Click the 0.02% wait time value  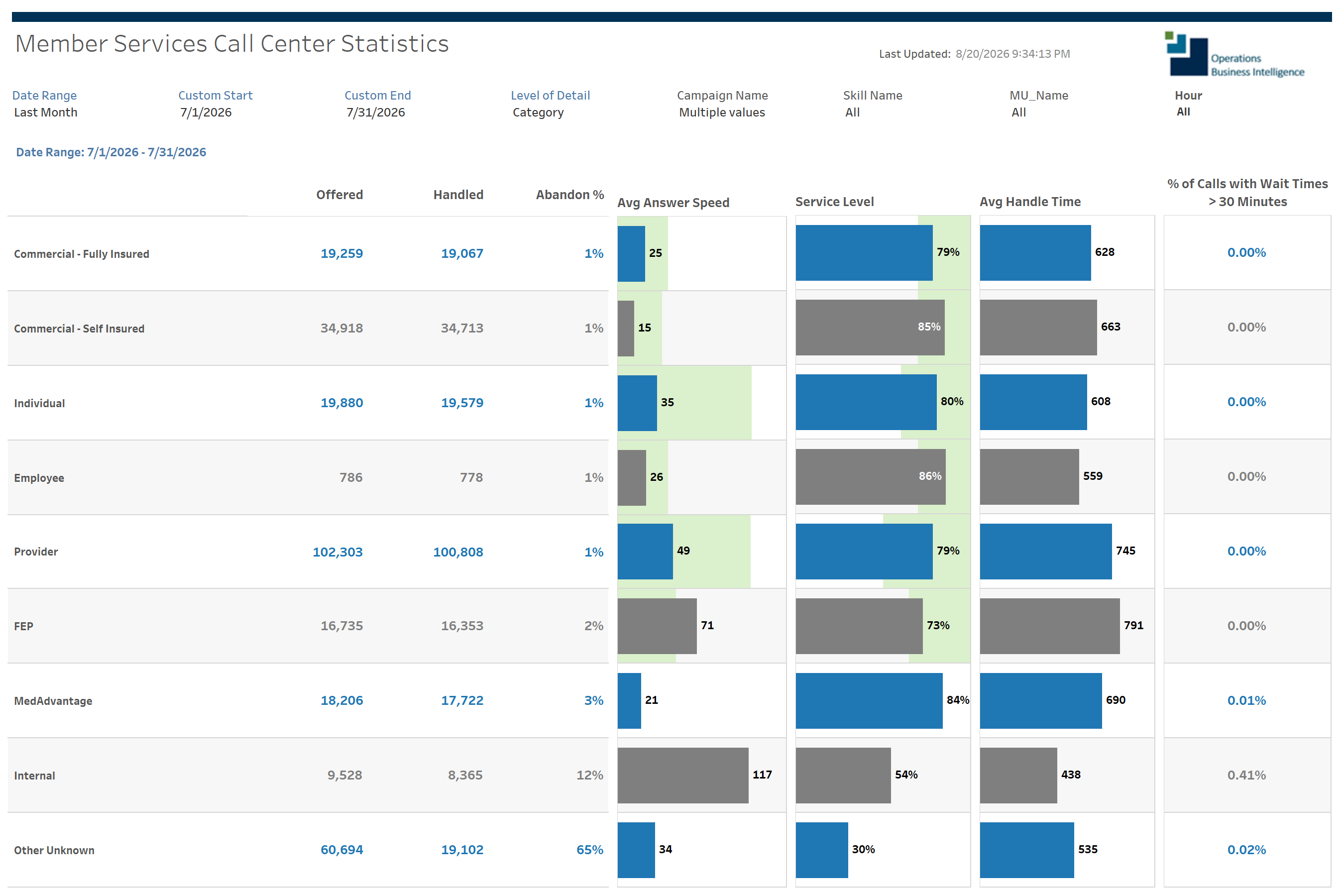[1246, 850]
